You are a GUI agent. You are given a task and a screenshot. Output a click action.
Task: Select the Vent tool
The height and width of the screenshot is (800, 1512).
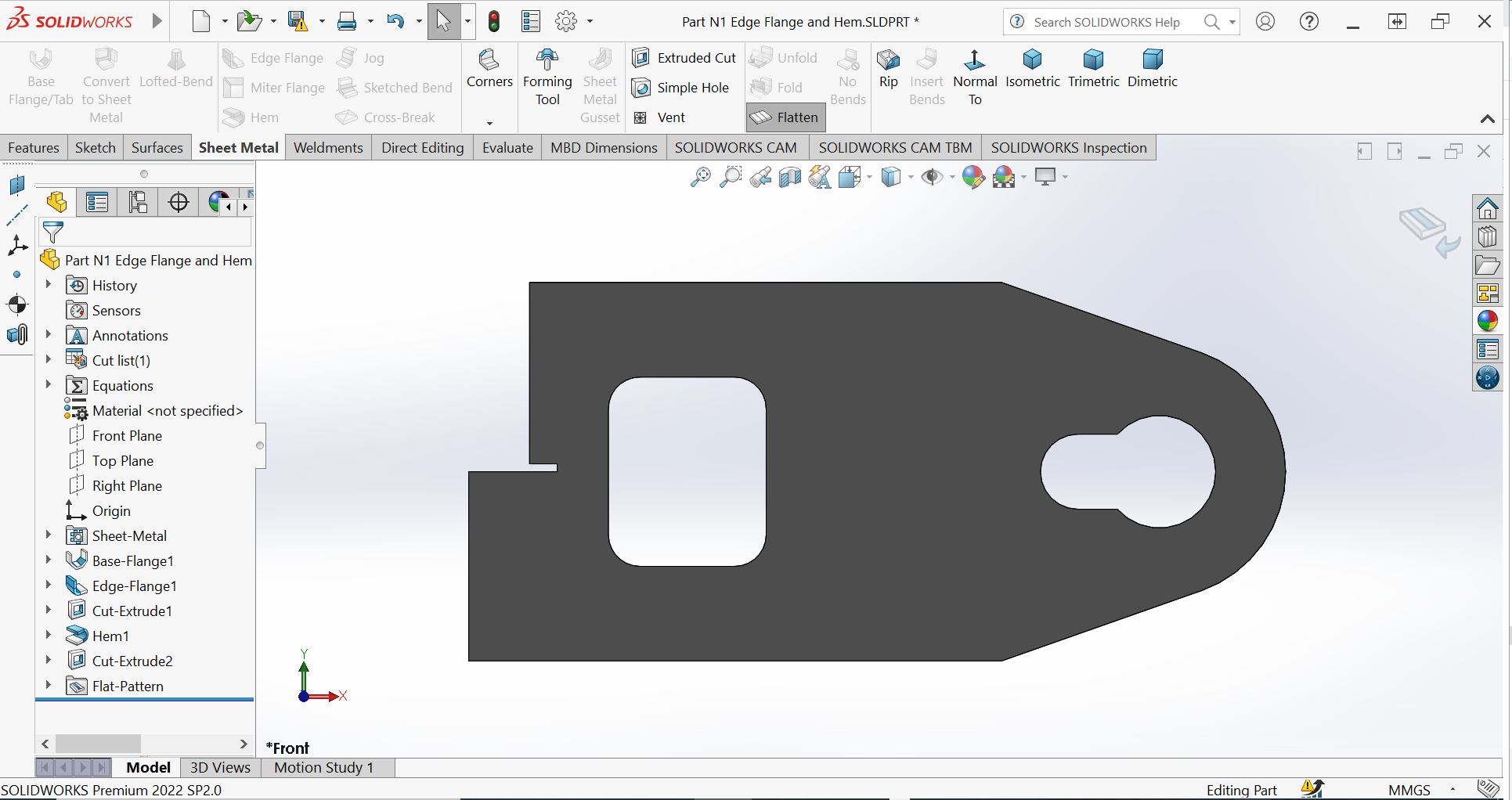pyautogui.click(x=659, y=117)
